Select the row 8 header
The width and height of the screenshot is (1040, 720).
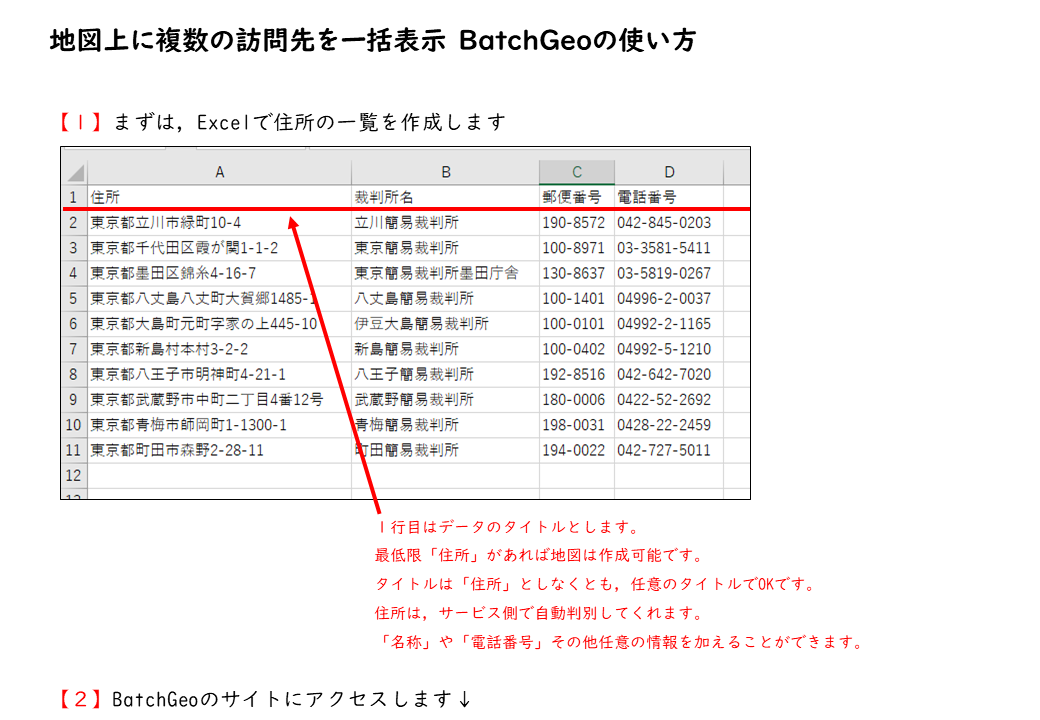[74, 375]
